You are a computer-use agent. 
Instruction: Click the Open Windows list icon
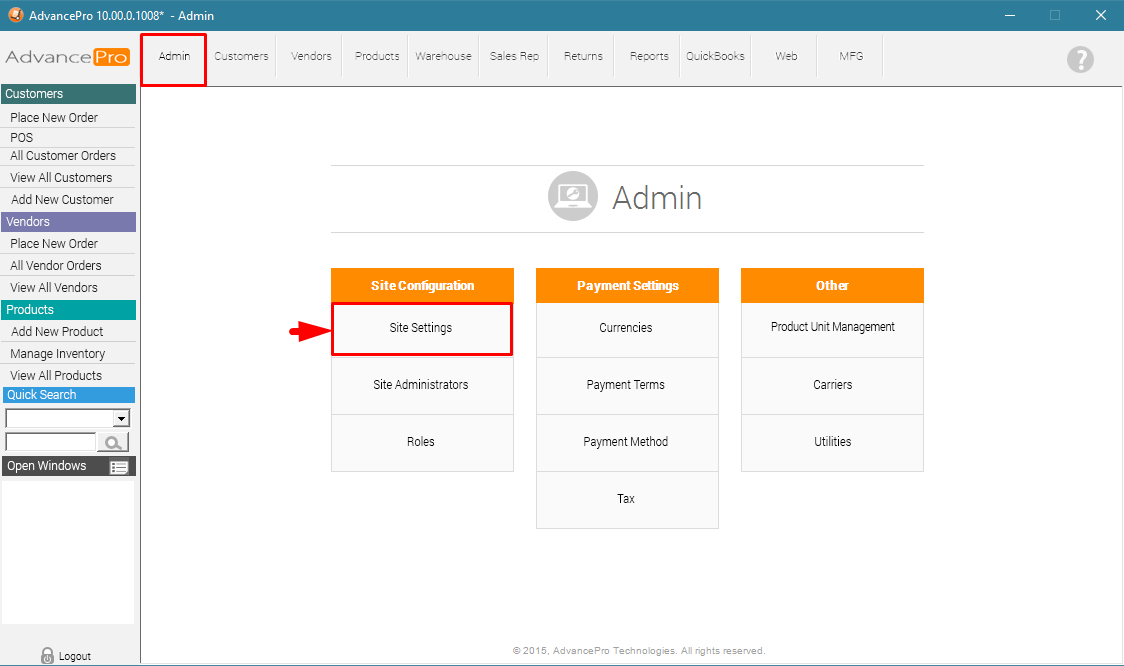[x=119, y=467]
